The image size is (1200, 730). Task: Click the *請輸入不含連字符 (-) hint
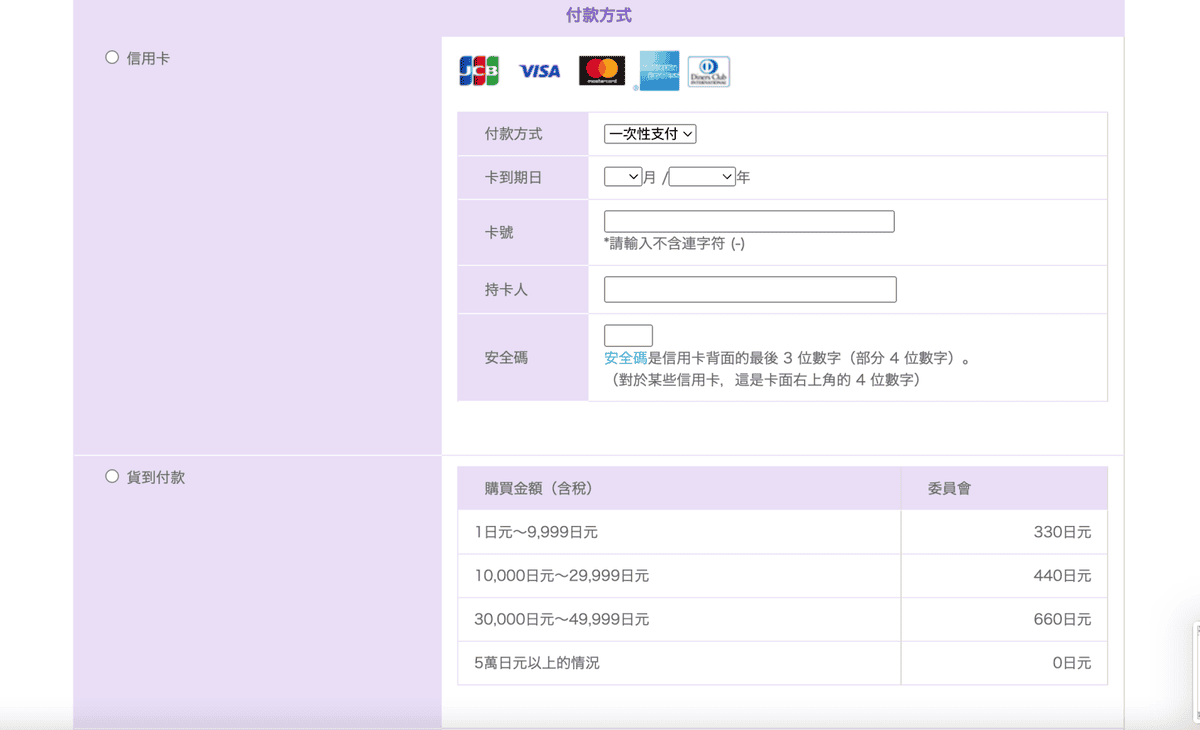[x=674, y=244]
